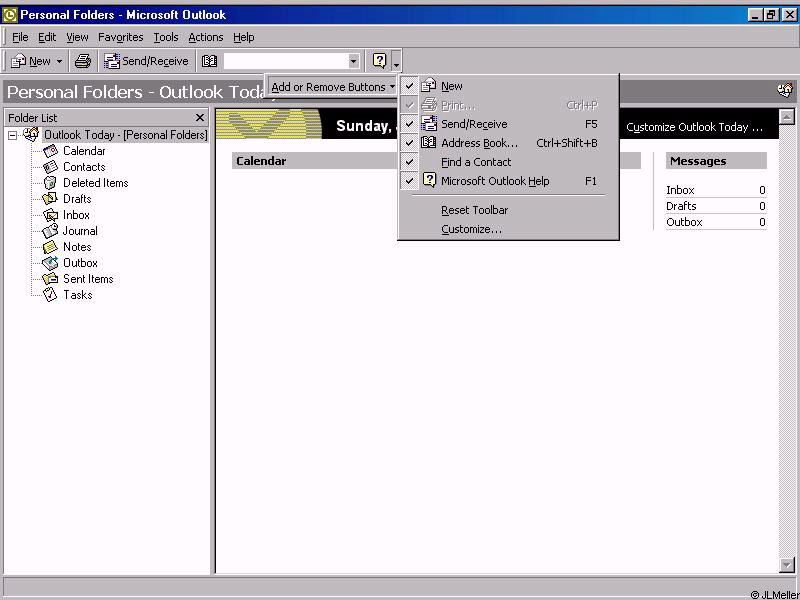This screenshot has width=800, height=600.
Task: Expand the Find a Contact combo box
Action: click(353, 61)
